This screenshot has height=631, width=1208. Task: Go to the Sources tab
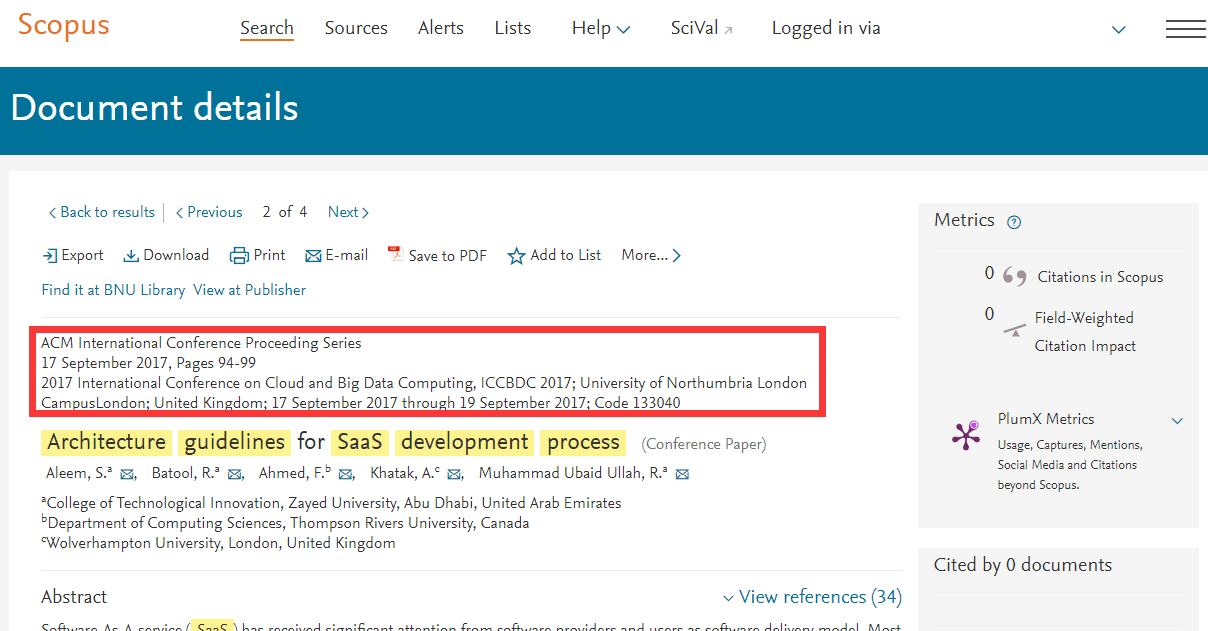tap(356, 28)
